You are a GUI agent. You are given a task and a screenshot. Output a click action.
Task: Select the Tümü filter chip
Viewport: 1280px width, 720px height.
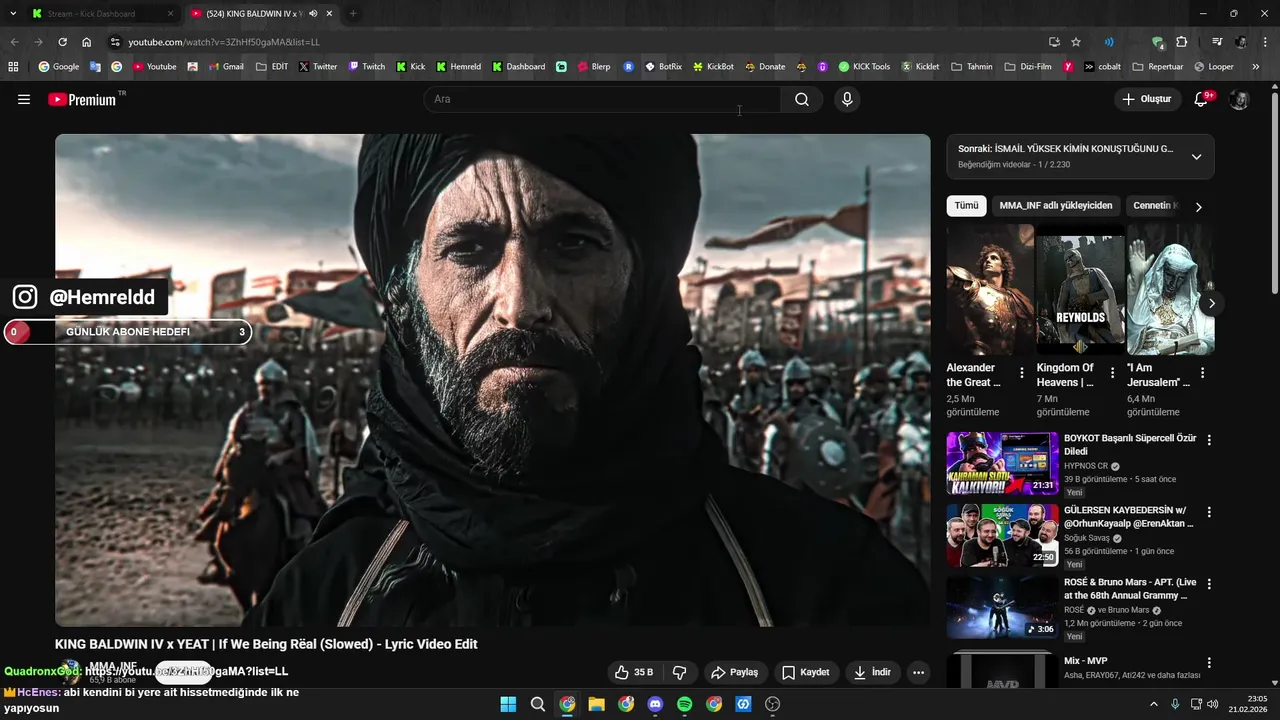(x=966, y=206)
